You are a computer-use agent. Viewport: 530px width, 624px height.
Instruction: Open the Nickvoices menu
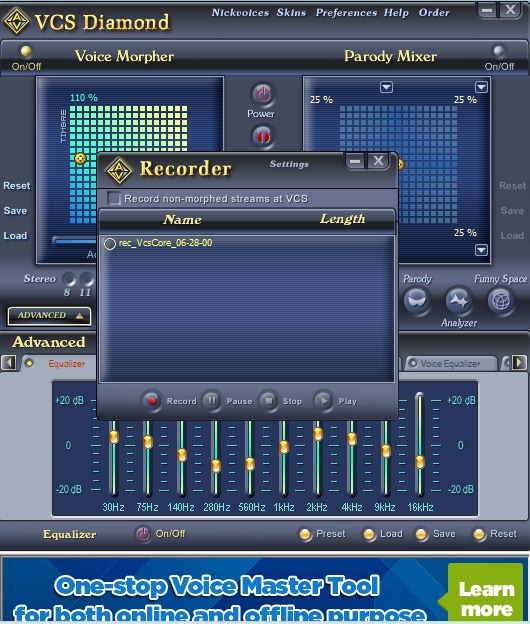pyautogui.click(x=240, y=13)
